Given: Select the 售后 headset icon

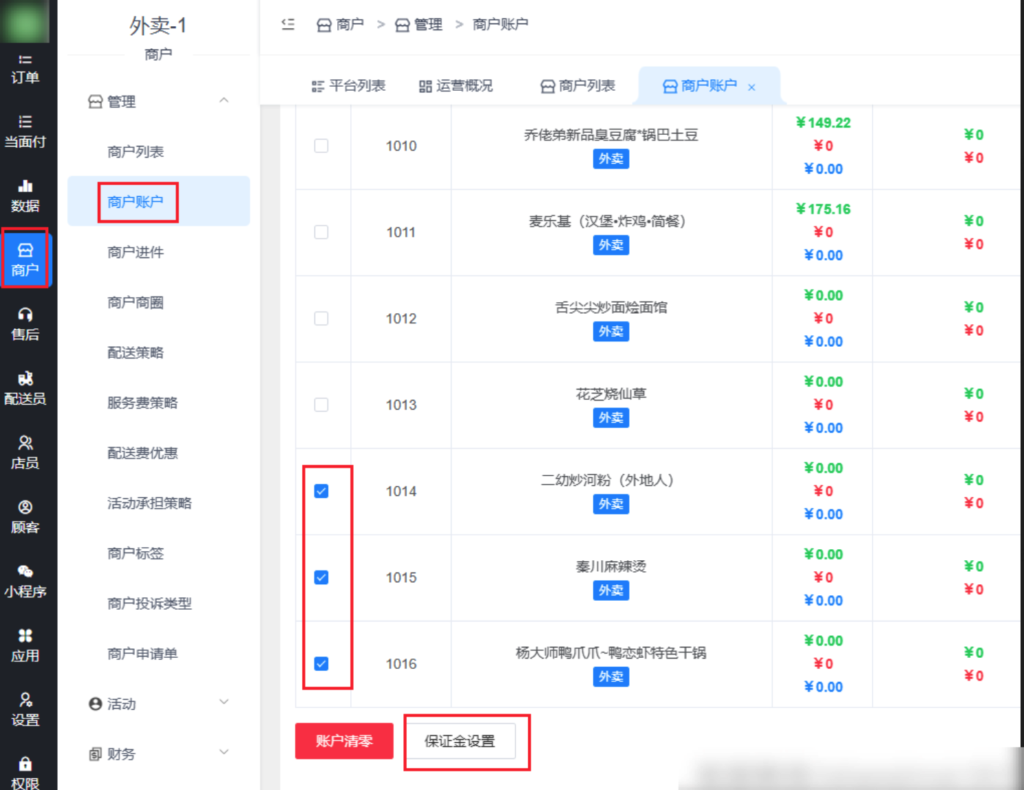Looking at the screenshot, I should pos(25,324).
